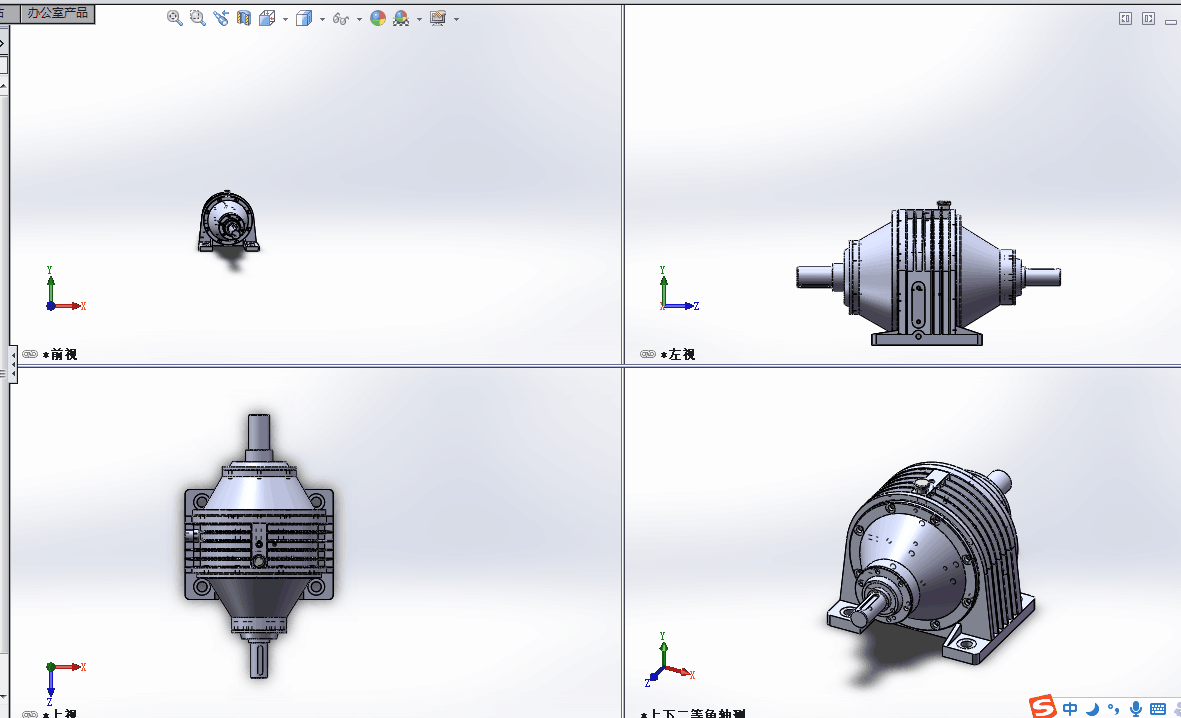Select the Previous View icon
The width and height of the screenshot is (1181, 718).
[221, 18]
